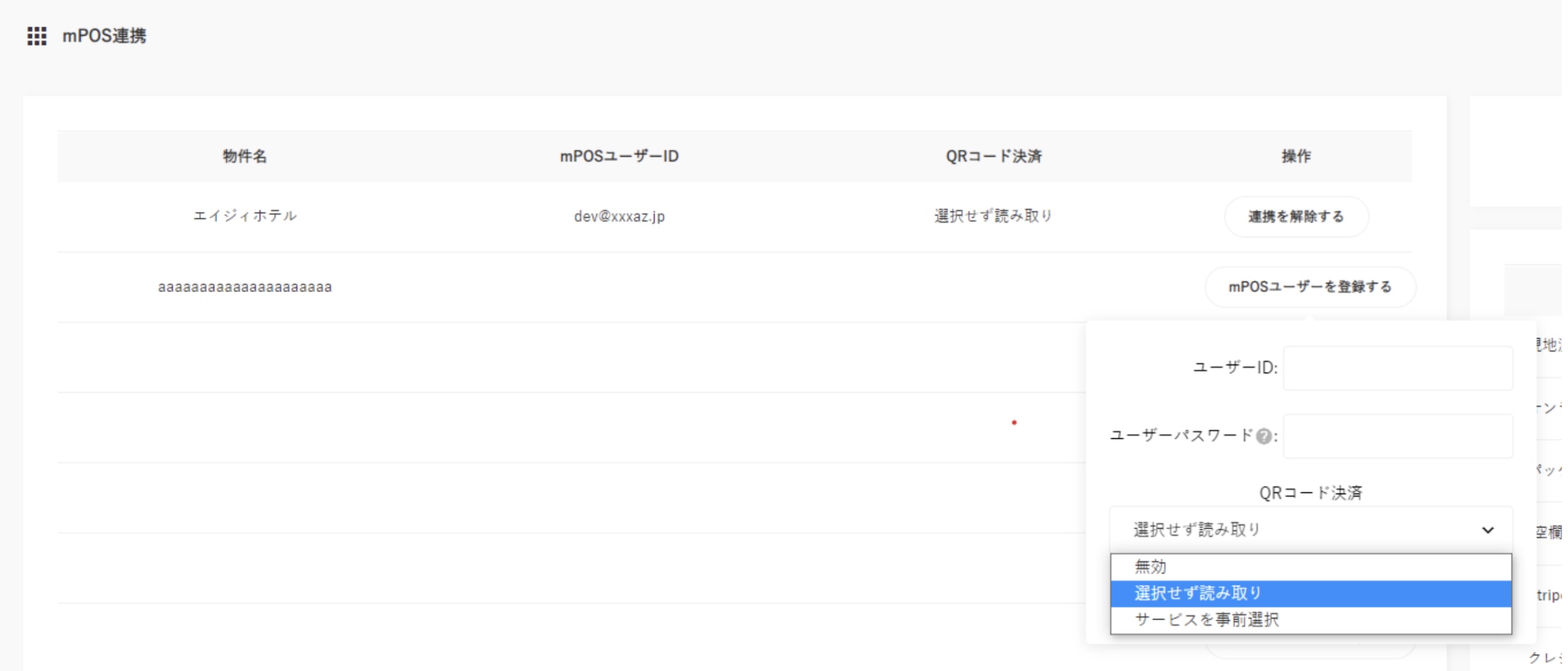Click the QRコード決済 table column header
Viewport: 1568px width, 671px height.
click(994, 156)
